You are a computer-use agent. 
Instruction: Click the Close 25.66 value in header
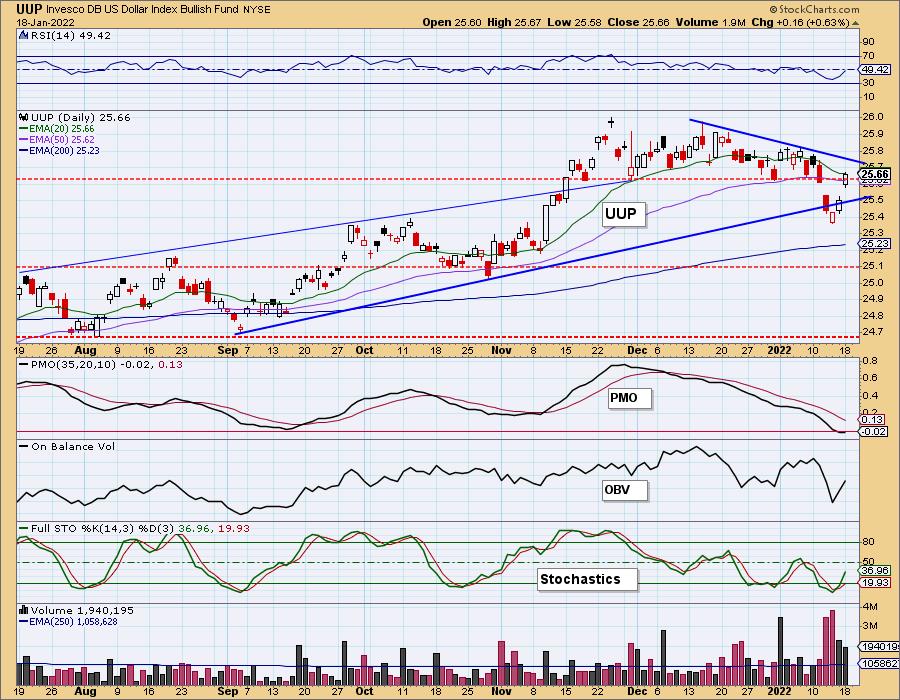click(x=639, y=22)
